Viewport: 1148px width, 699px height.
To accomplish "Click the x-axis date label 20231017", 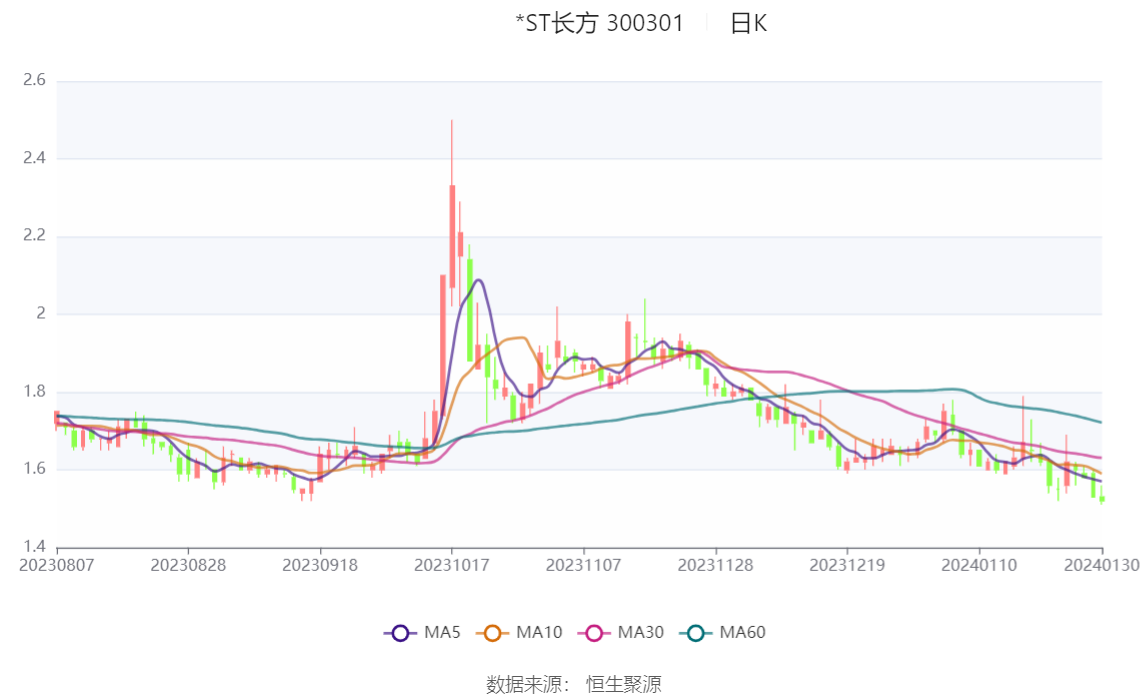I will tap(452, 566).
